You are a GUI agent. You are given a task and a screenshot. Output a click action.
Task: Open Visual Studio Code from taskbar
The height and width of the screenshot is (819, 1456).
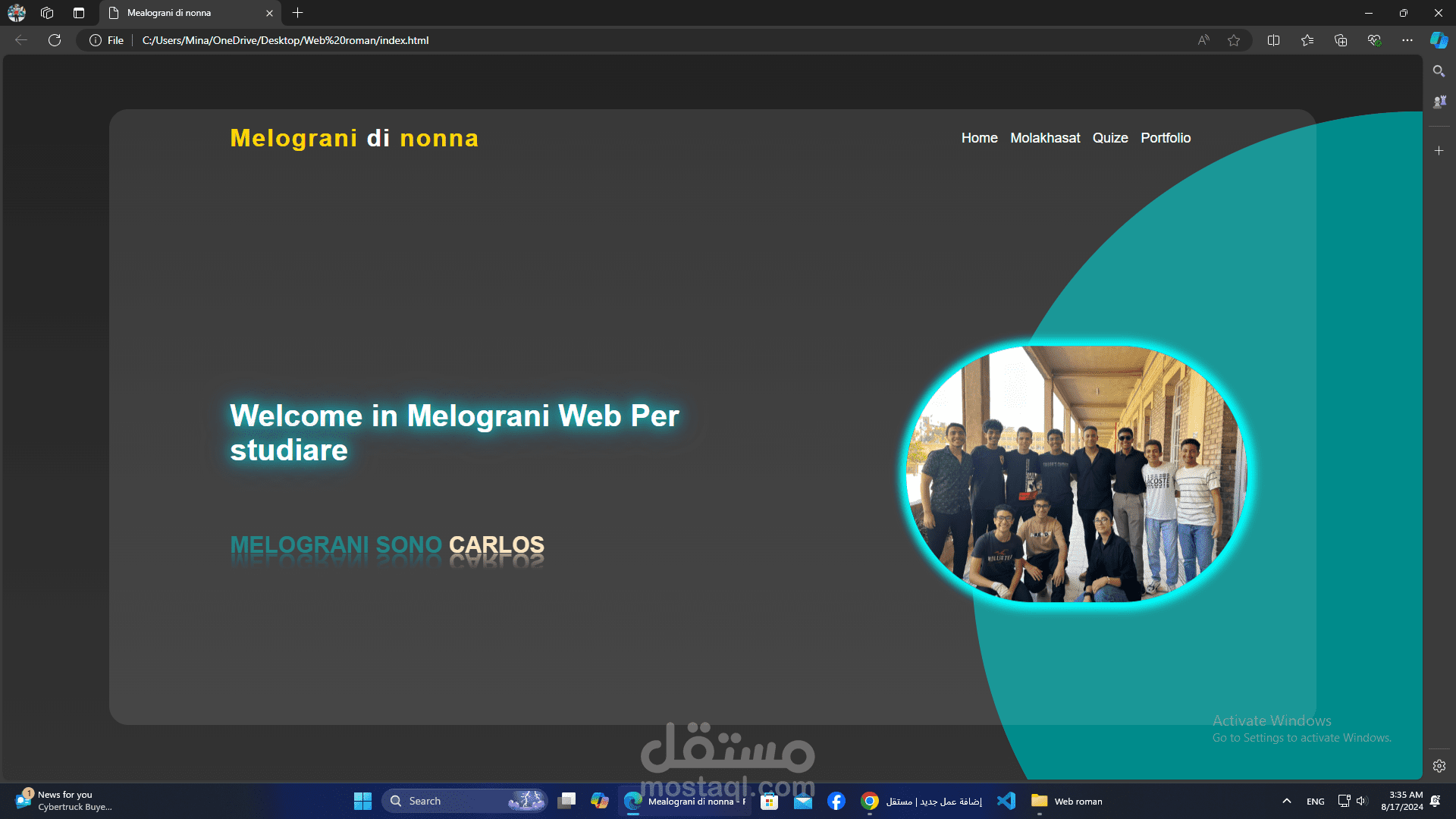point(1006,801)
